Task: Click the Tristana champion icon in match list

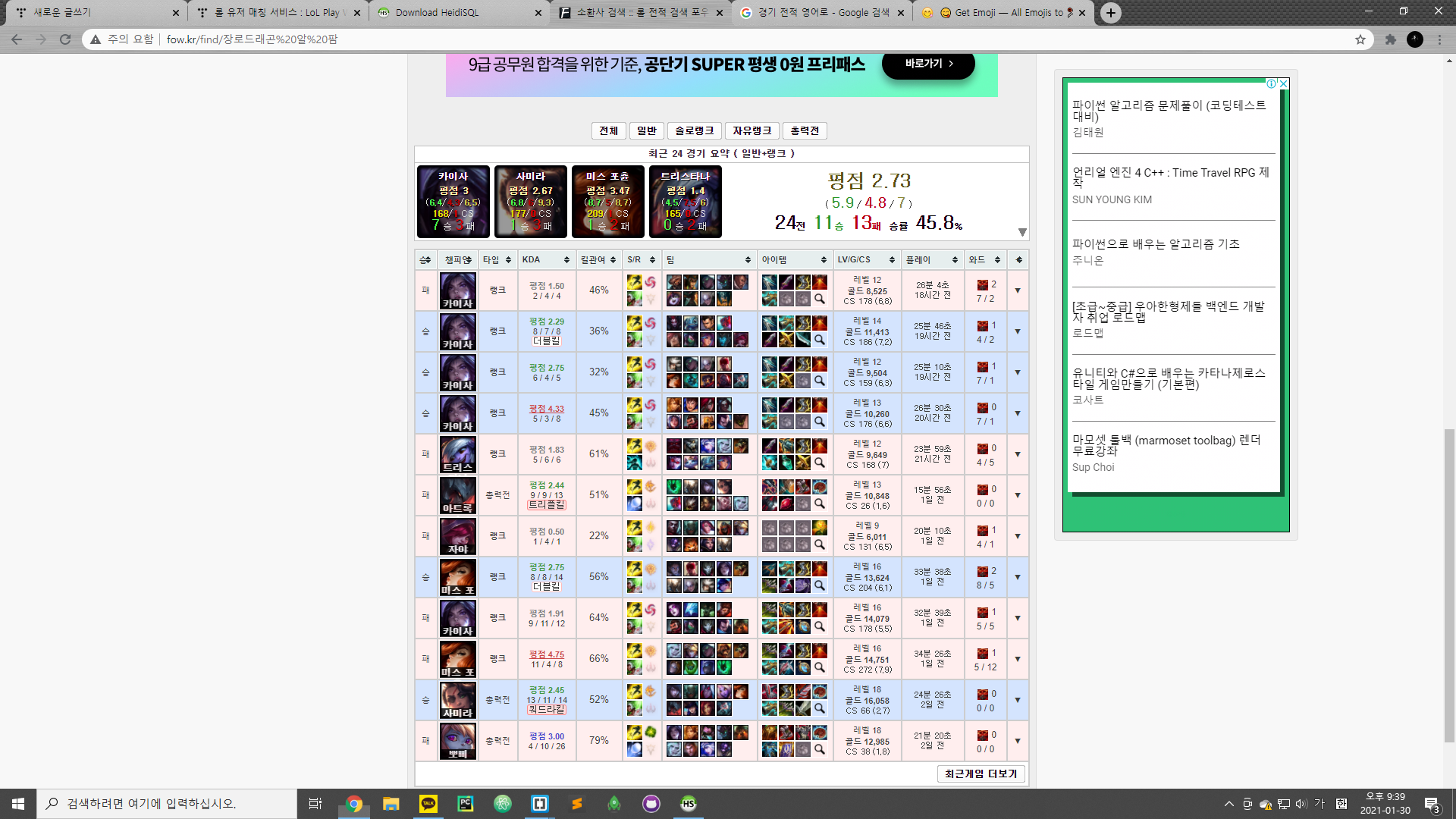Action: pos(458,454)
